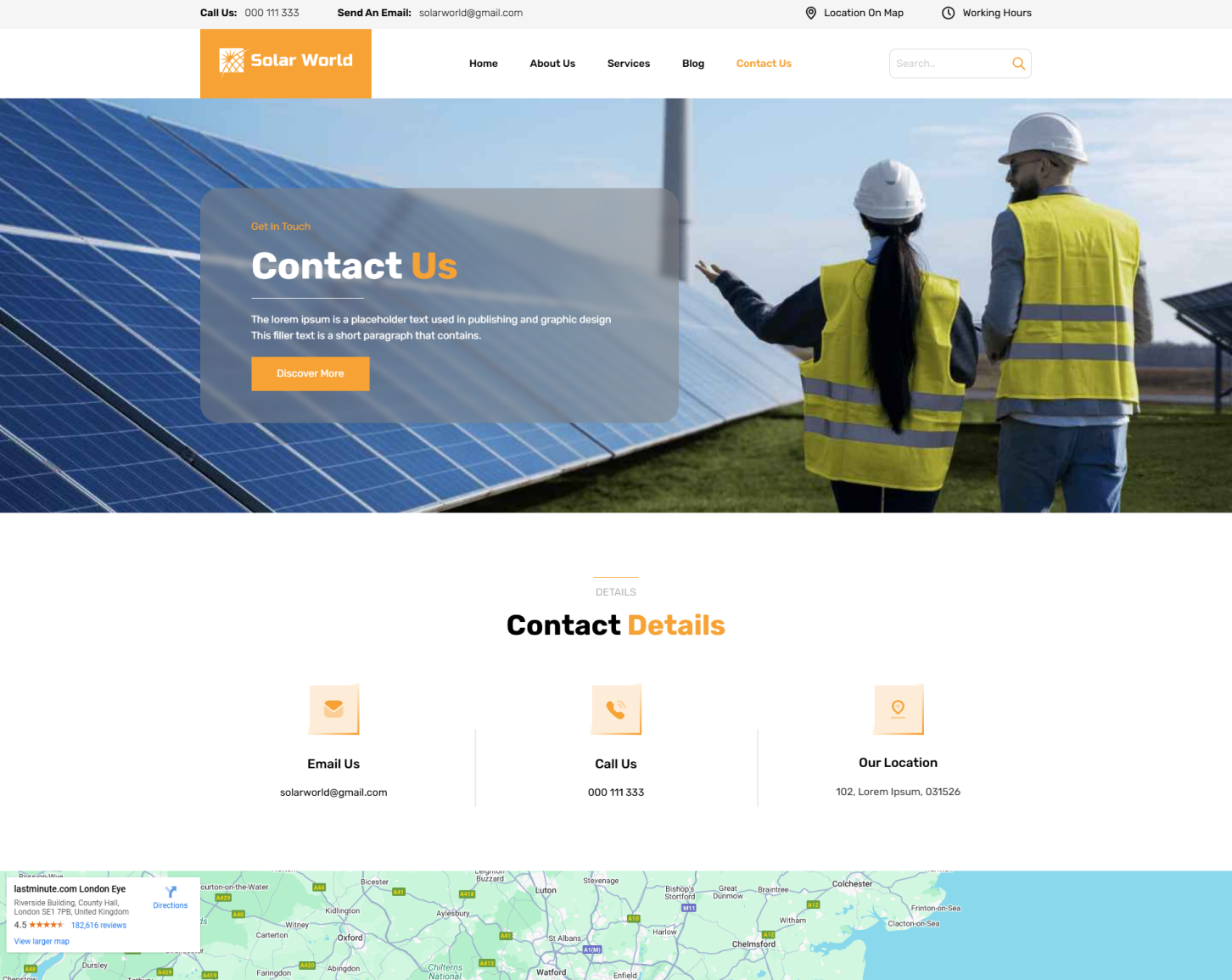
Task: Click the Working Hours link
Action: (x=997, y=13)
